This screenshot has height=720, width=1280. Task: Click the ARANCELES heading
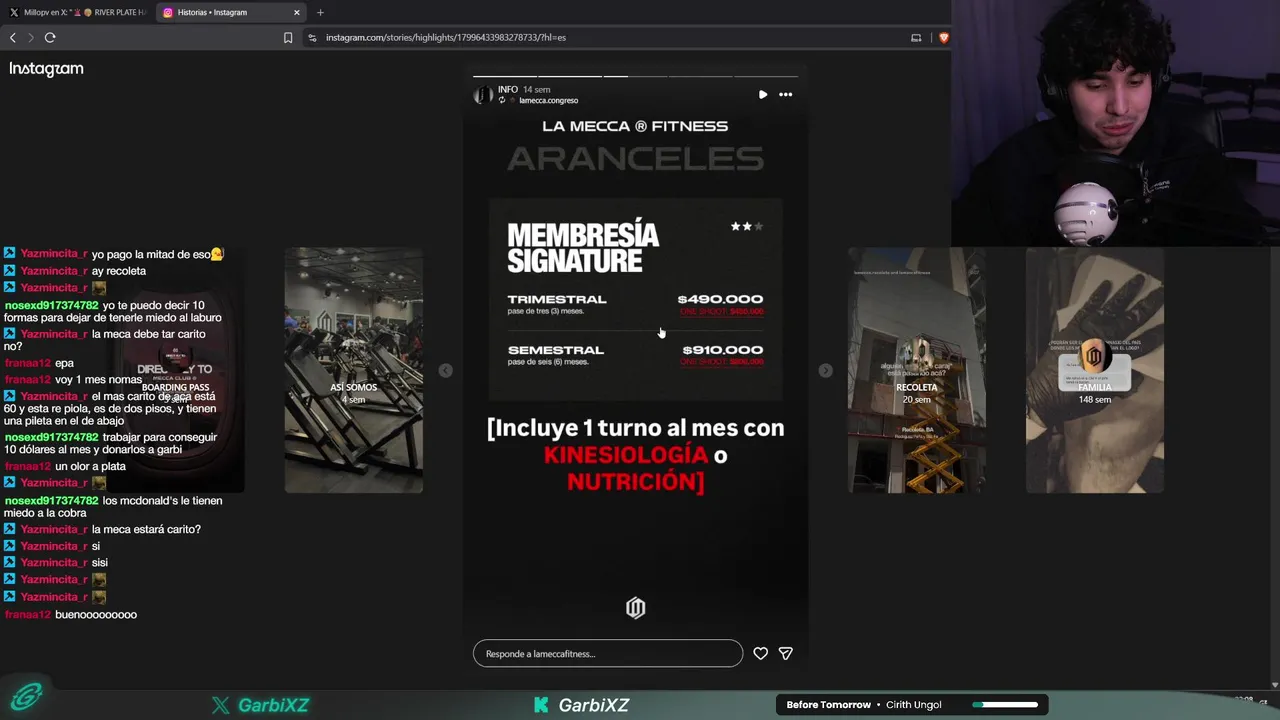click(636, 158)
